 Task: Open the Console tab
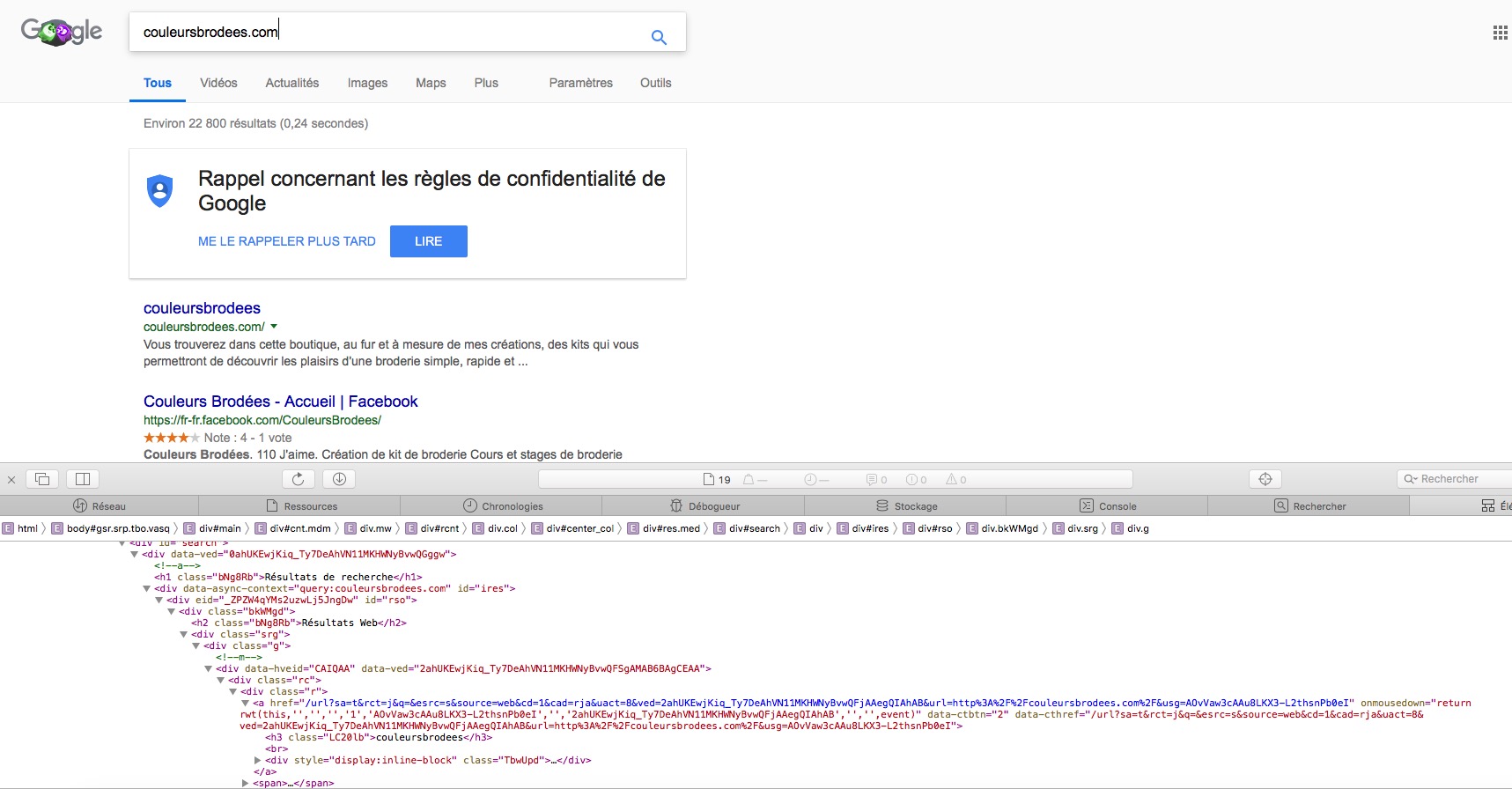tap(1108, 506)
